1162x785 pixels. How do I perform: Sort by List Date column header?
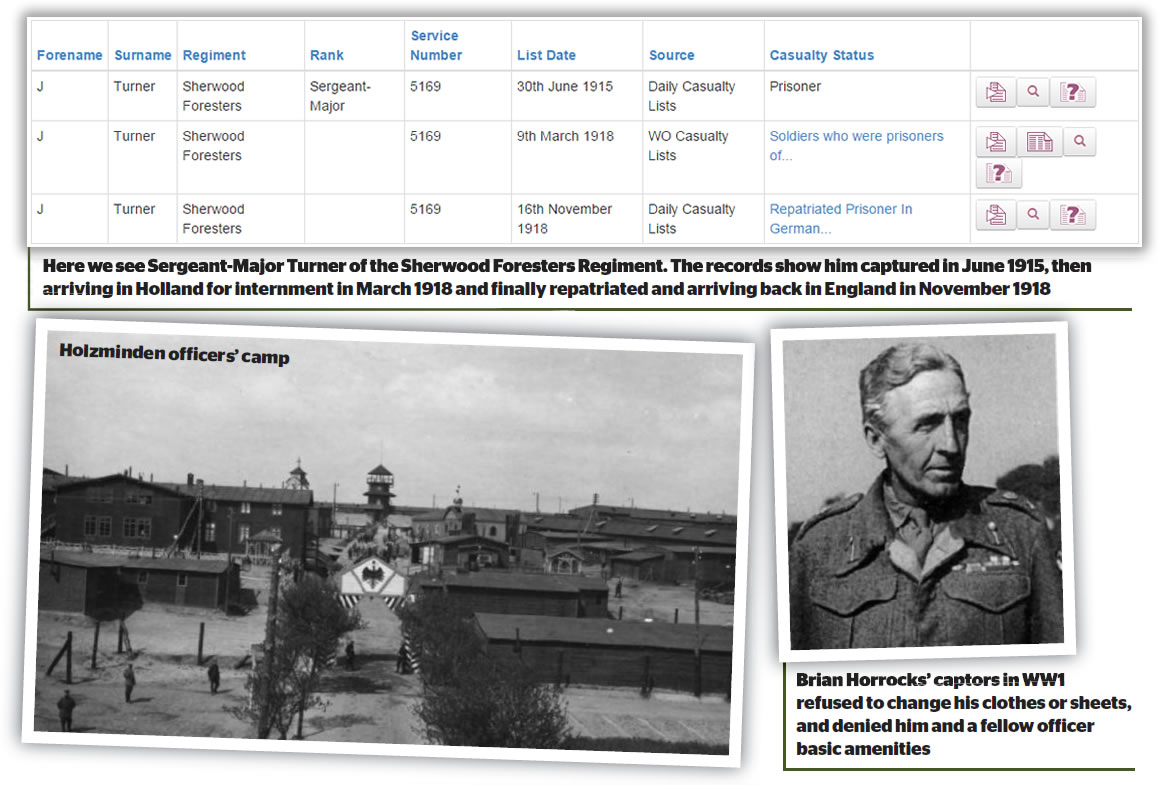546,55
